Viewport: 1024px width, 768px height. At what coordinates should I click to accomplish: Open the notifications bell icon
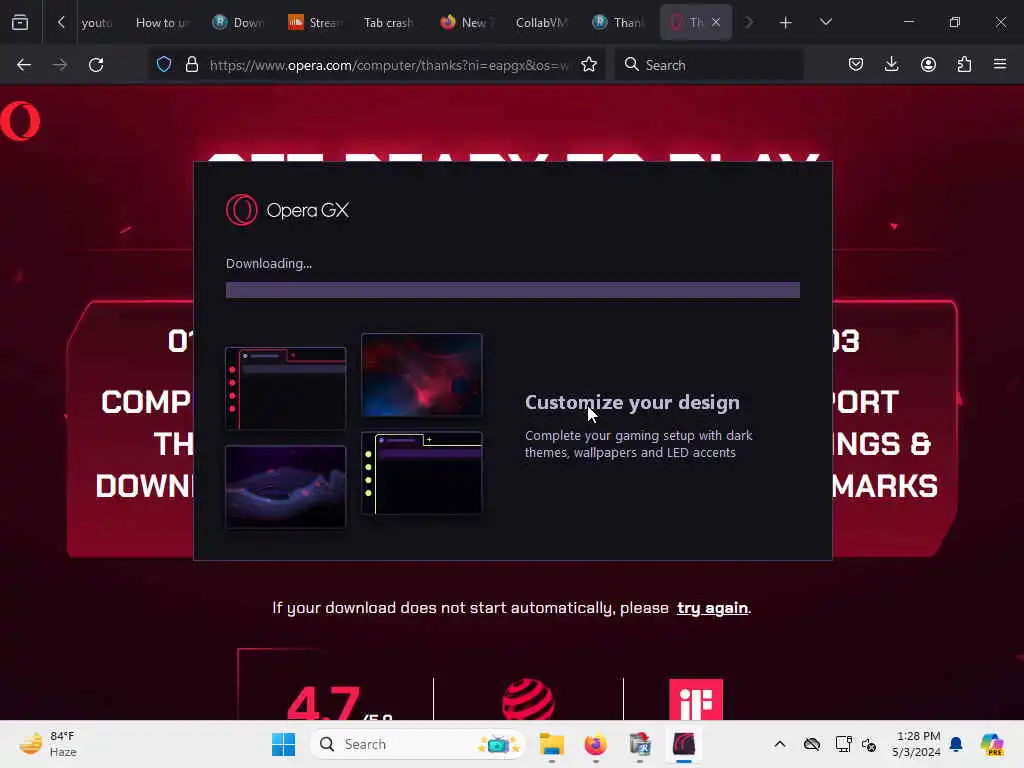click(x=956, y=744)
